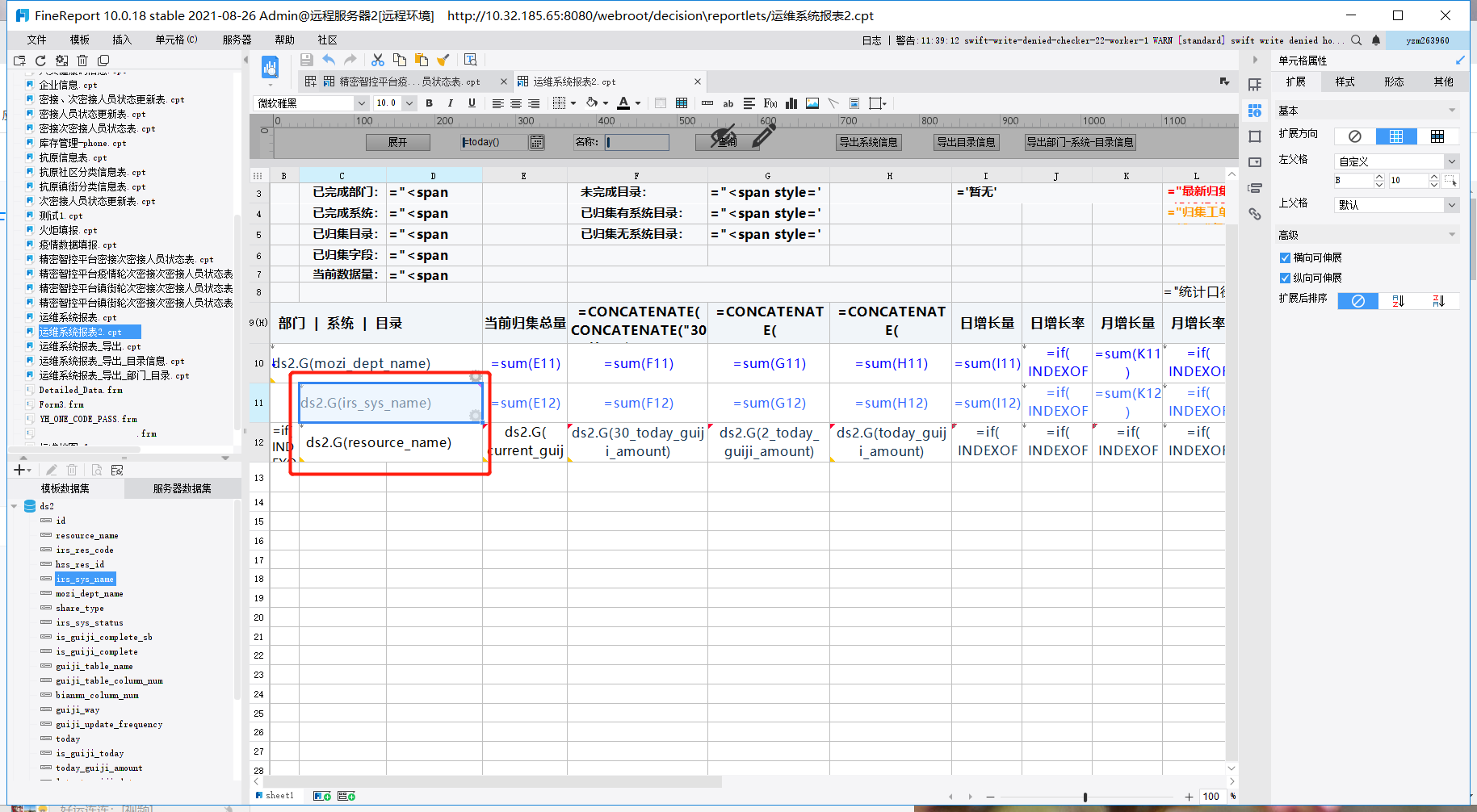Click the format painter brush icon
The height and width of the screenshot is (812, 1477).
click(x=443, y=60)
